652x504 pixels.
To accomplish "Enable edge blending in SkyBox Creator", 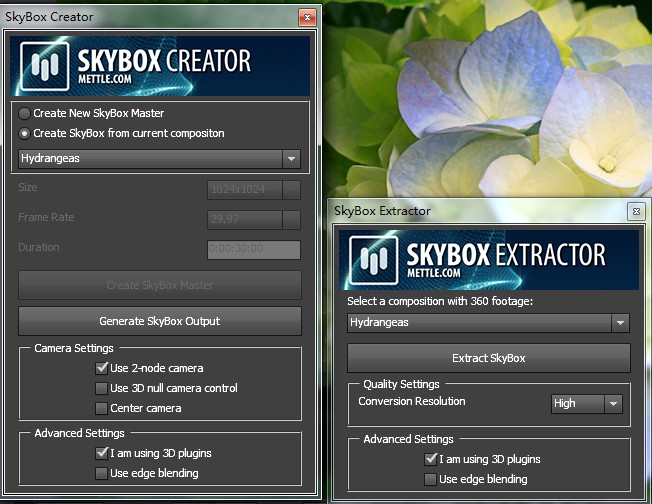I will 101,473.
